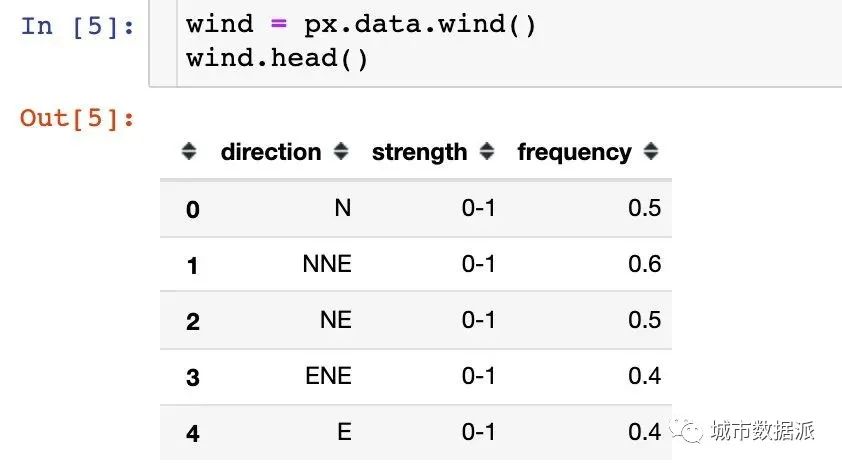Click the Out[5] output prompt
This screenshot has height=468, width=842.
tap(77, 118)
